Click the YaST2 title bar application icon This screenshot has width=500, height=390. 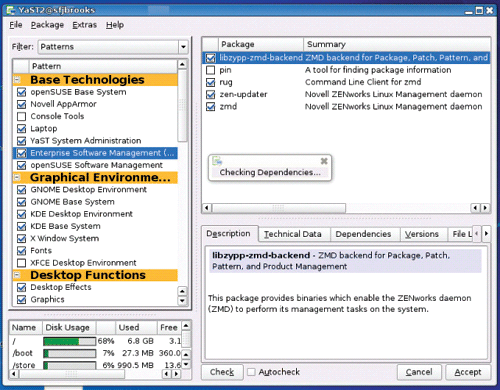pos(11,10)
